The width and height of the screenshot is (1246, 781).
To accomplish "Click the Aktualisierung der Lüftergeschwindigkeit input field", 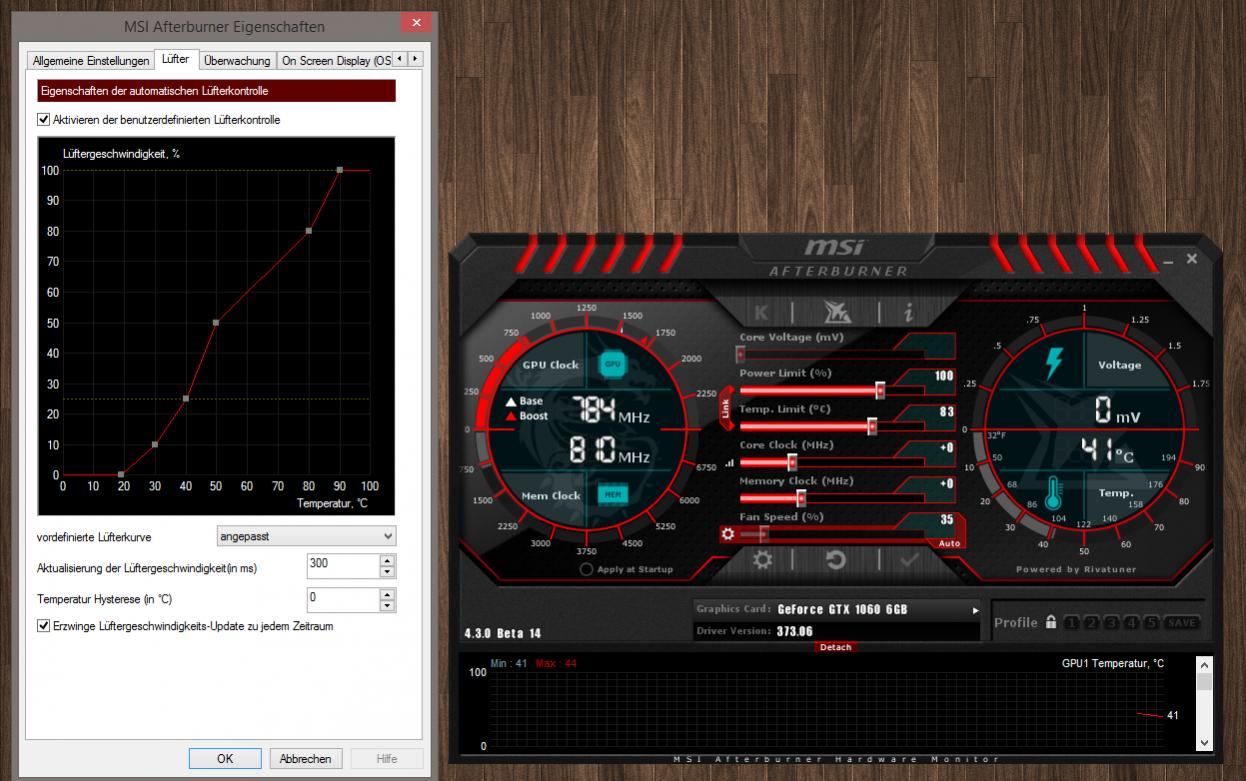I will tap(343, 566).
